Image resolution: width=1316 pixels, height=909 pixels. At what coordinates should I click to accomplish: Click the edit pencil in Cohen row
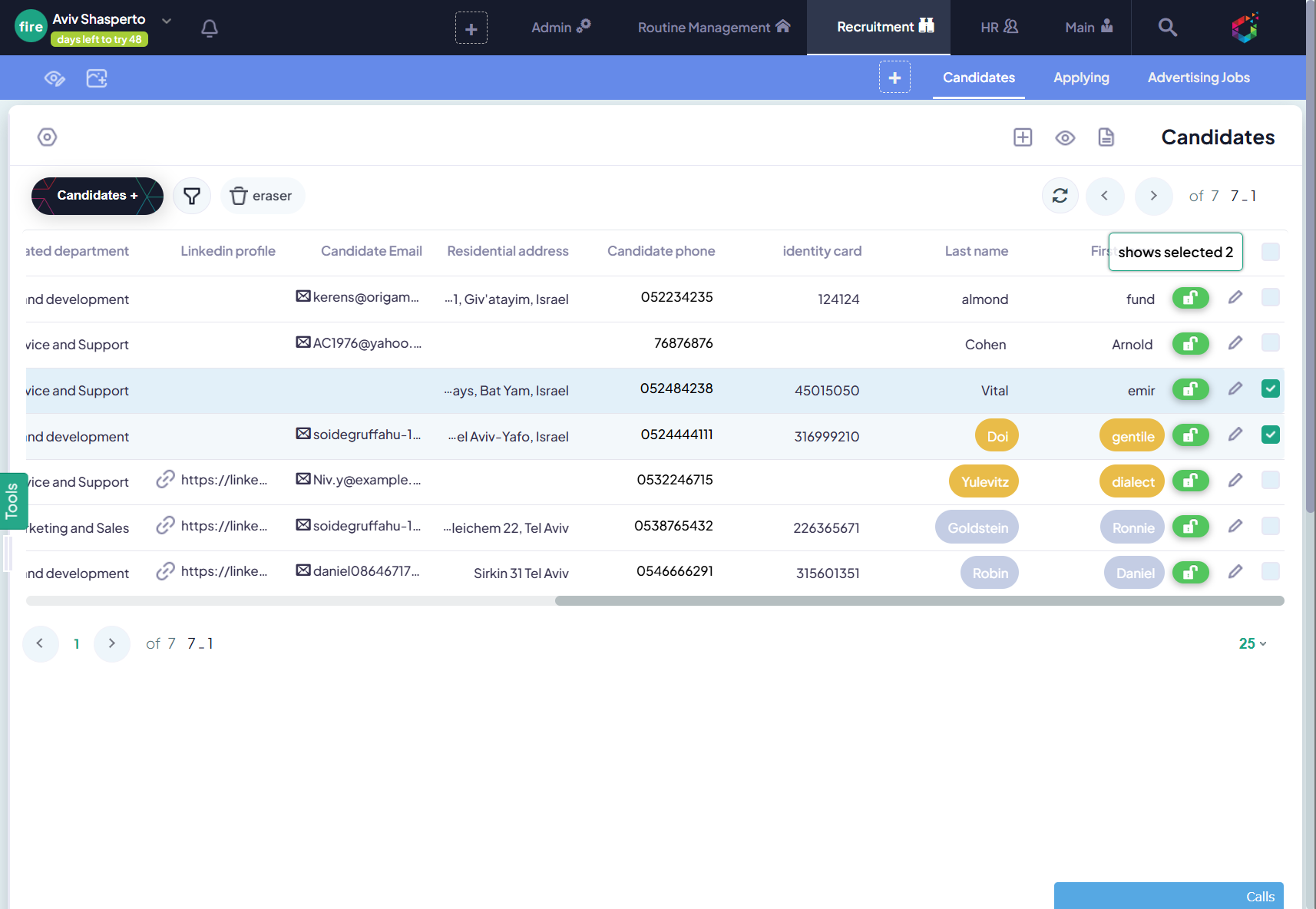[1235, 343]
